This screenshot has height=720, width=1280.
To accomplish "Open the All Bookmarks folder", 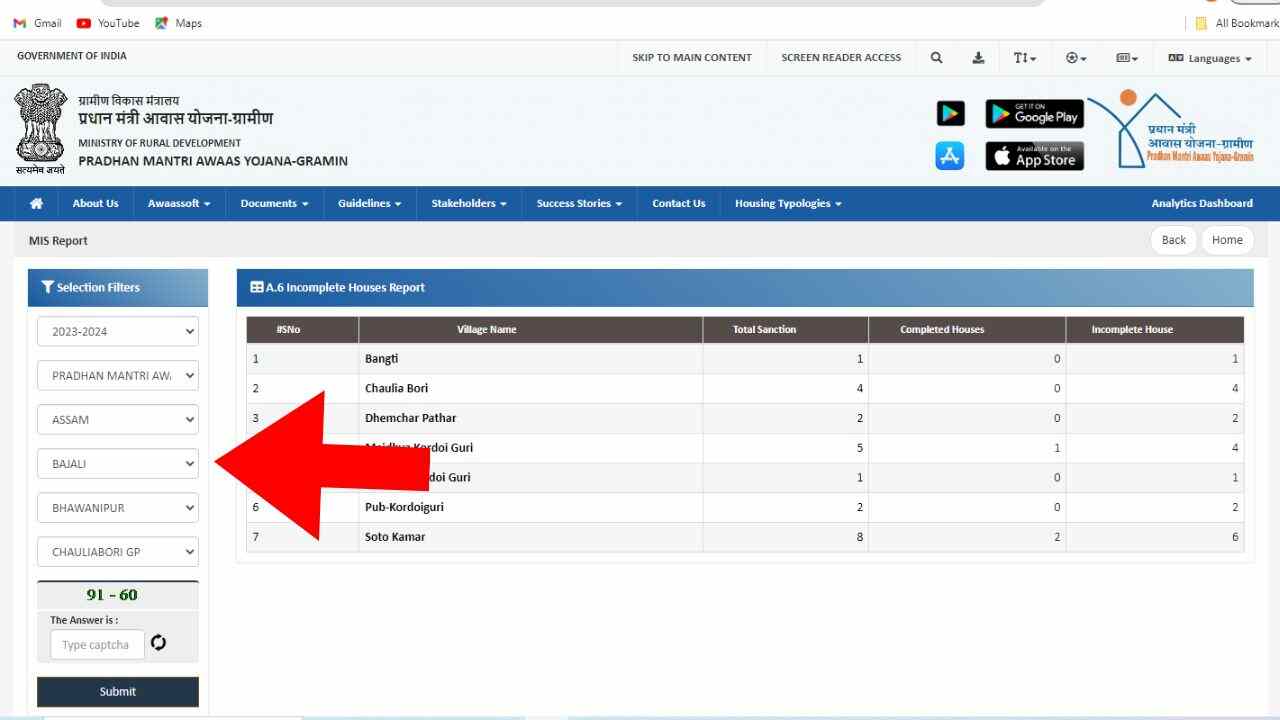I will (1236, 23).
